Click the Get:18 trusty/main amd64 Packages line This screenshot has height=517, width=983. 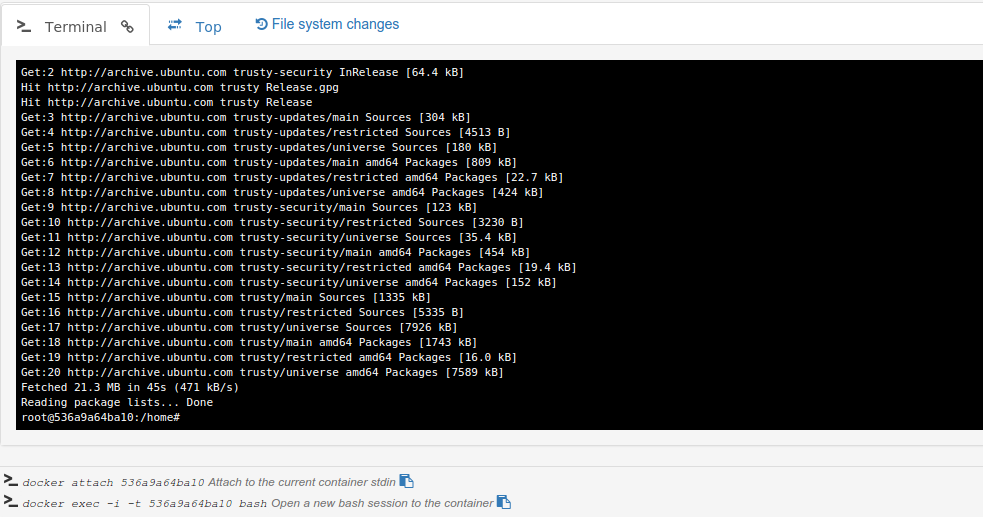[x=249, y=342]
